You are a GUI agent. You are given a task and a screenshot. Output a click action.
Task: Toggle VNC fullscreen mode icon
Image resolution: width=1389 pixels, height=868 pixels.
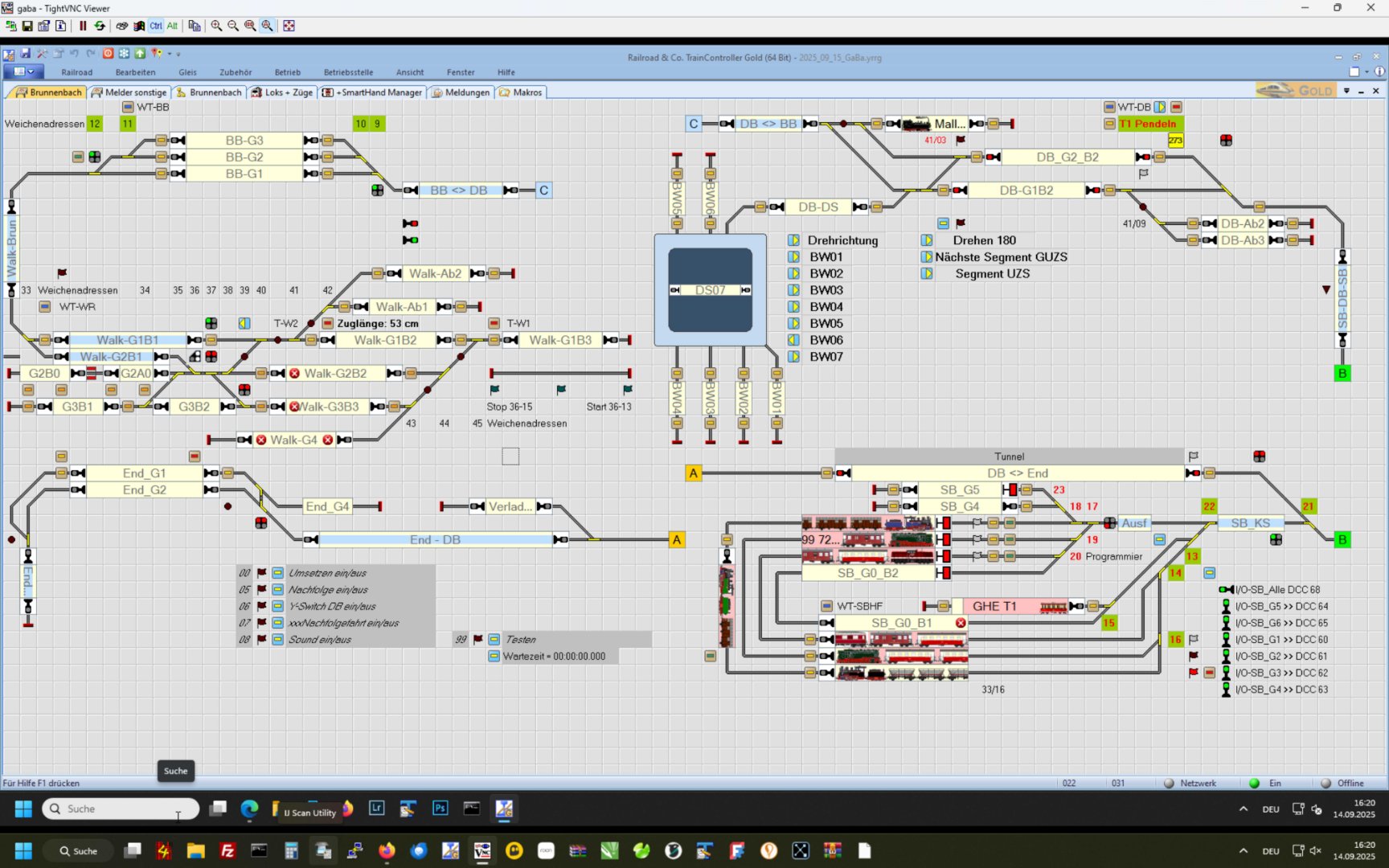tap(289, 26)
